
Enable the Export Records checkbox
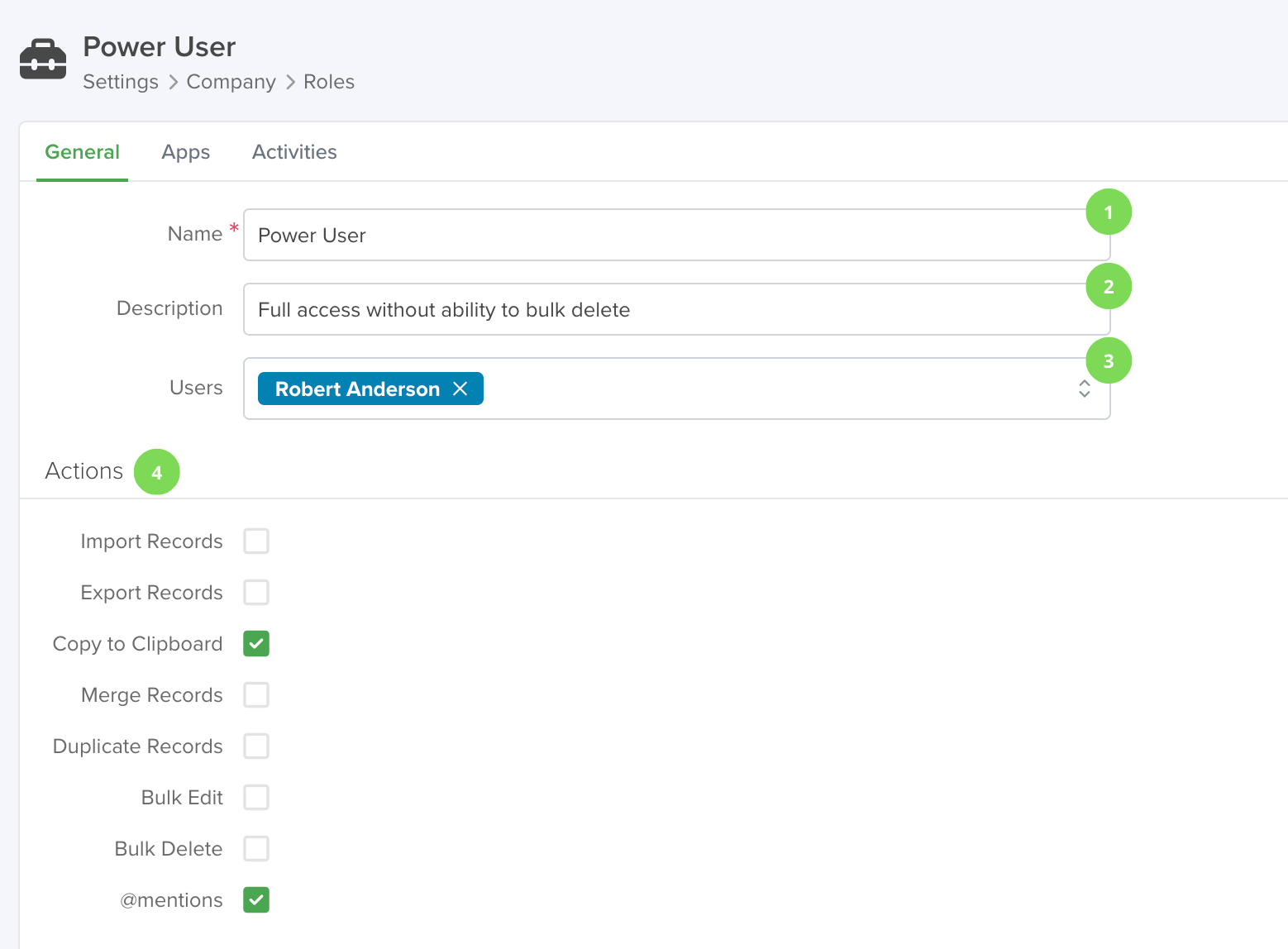pyautogui.click(x=256, y=593)
